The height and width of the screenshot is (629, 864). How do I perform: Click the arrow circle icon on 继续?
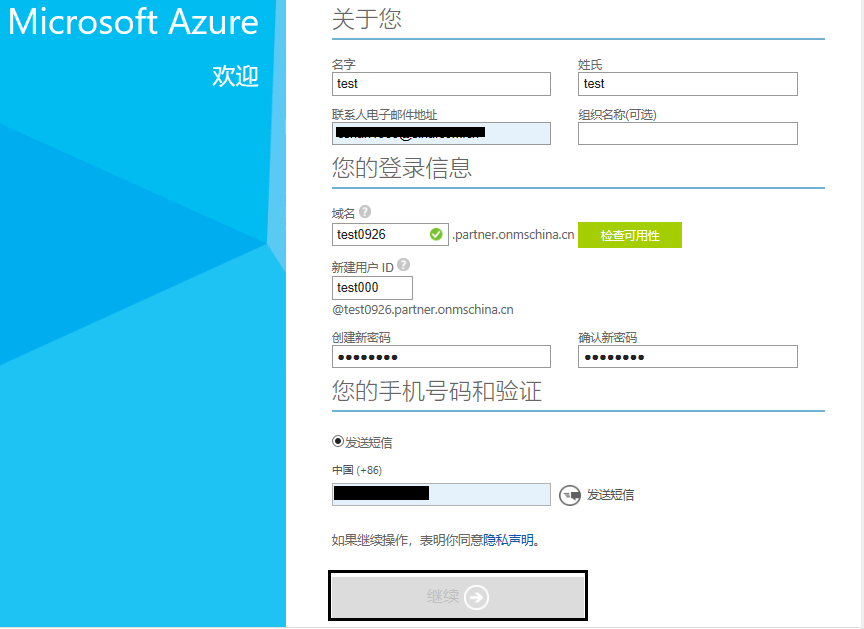pyautogui.click(x=477, y=597)
